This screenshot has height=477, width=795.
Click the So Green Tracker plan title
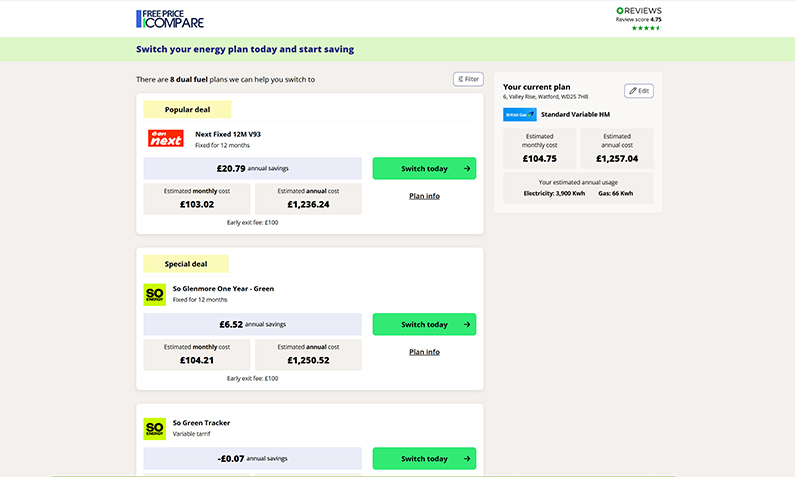coord(203,423)
